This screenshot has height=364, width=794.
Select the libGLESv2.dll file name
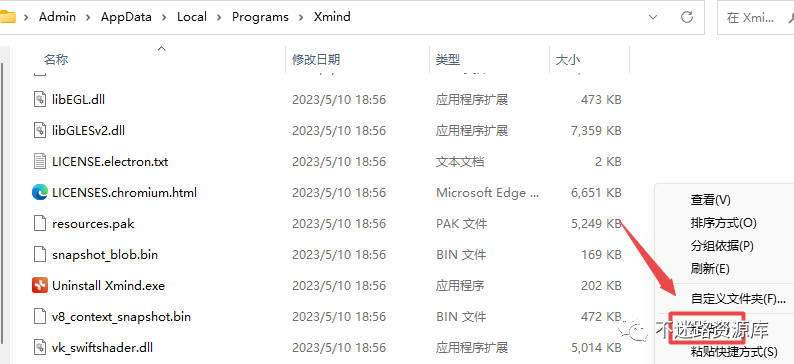click(x=88, y=131)
